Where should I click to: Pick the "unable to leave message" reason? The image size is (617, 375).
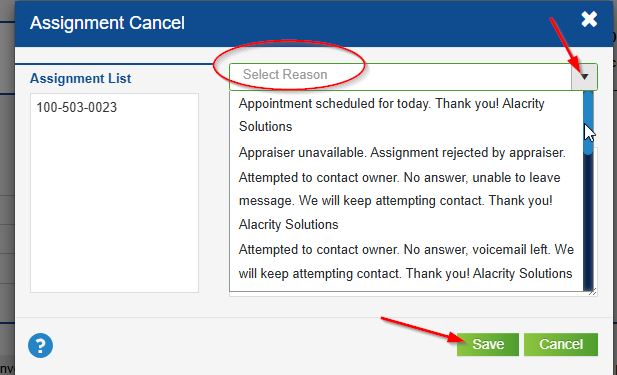click(x=406, y=201)
